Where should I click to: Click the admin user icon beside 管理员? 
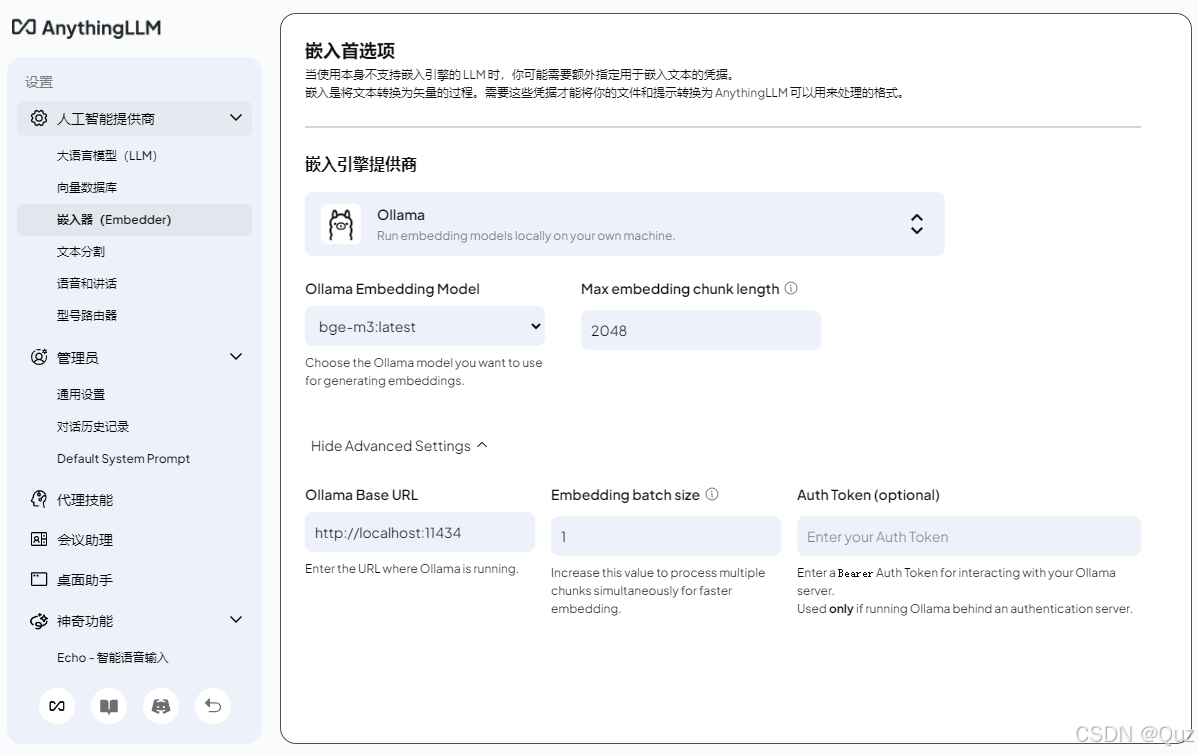point(38,357)
